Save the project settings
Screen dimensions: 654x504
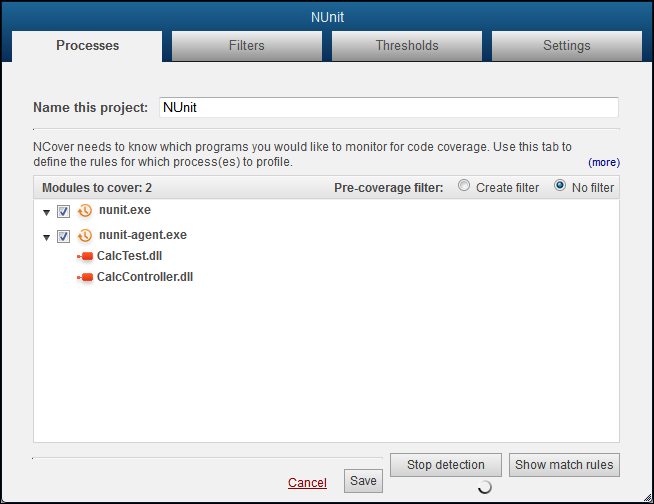click(363, 481)
